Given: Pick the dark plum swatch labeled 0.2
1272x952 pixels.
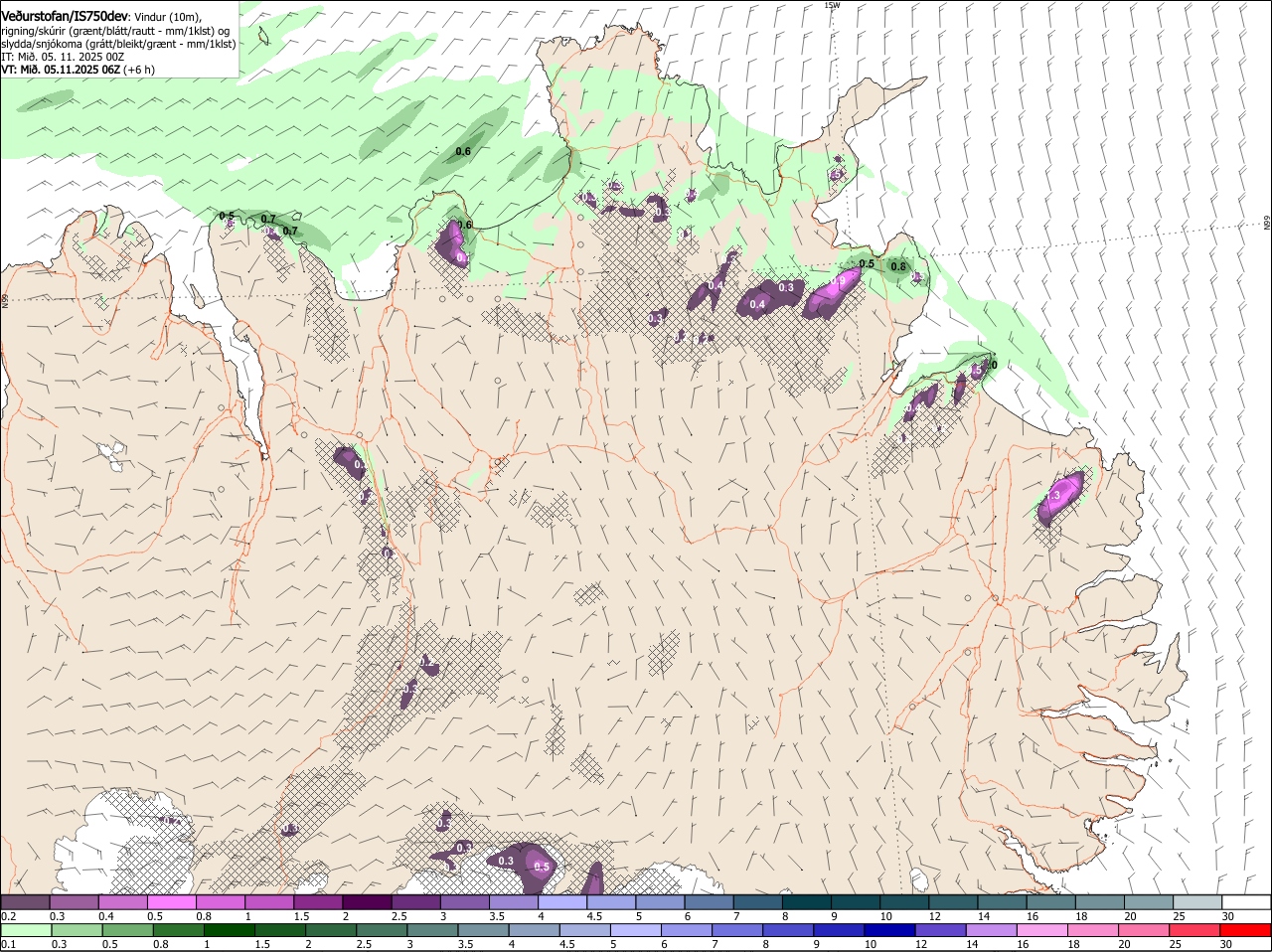Looking at the screenshot, I should pyautogui.click(x=25, y=902).
